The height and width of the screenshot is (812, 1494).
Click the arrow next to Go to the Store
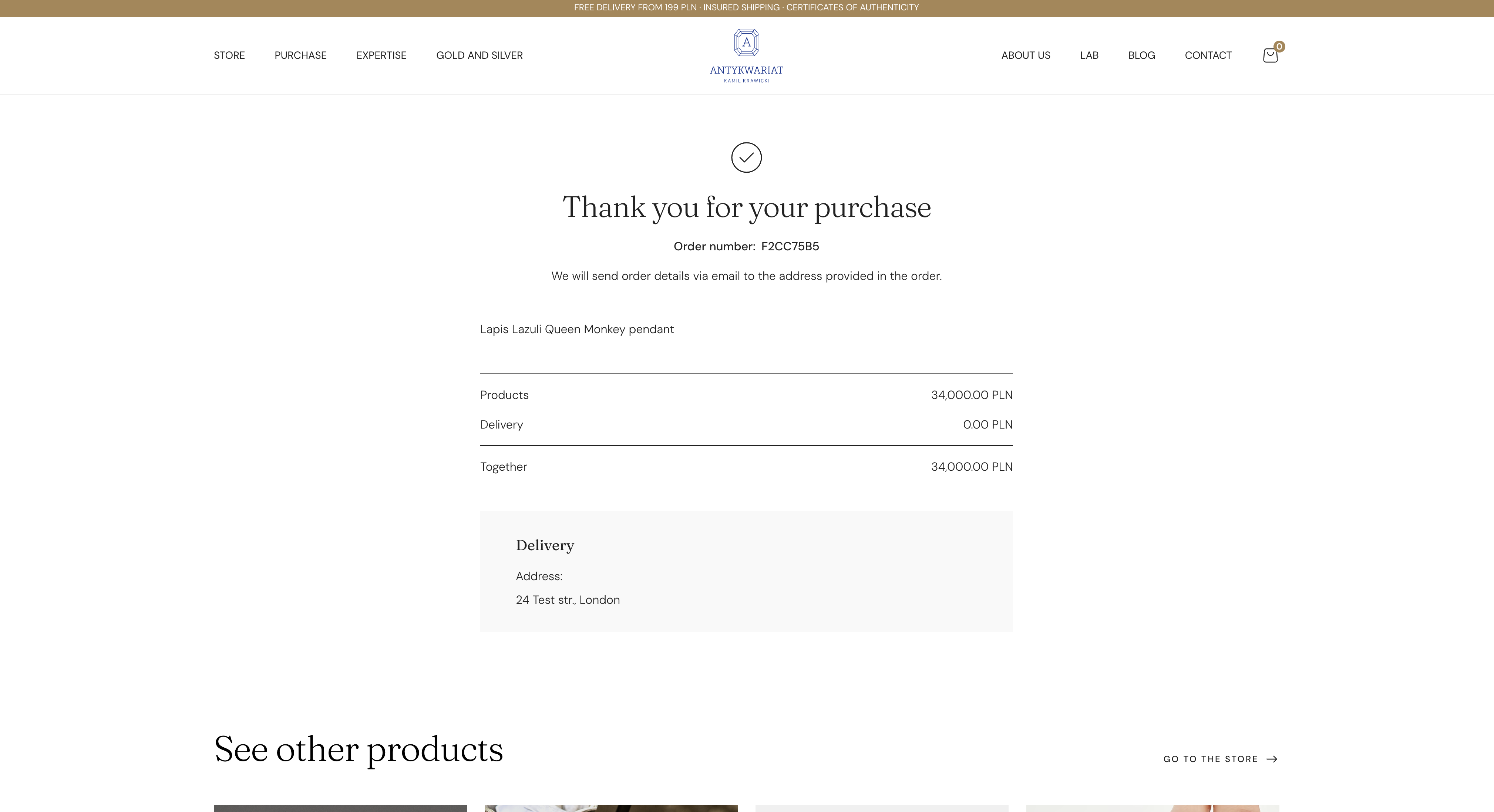click(1272, 759)
